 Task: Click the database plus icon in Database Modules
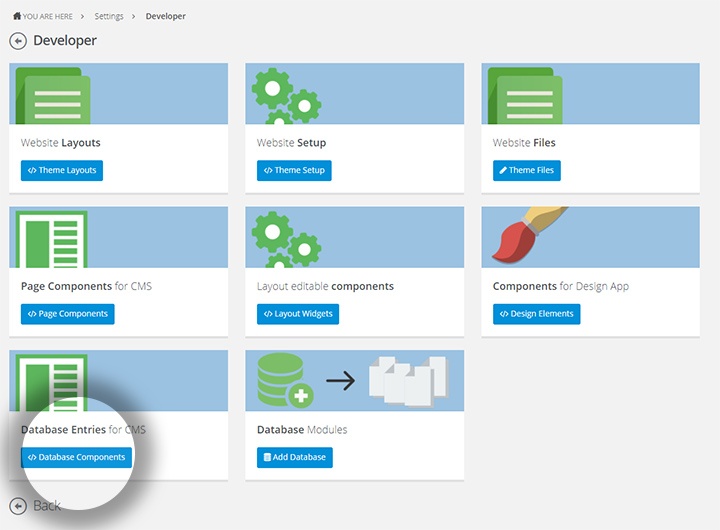coord(285,380)
